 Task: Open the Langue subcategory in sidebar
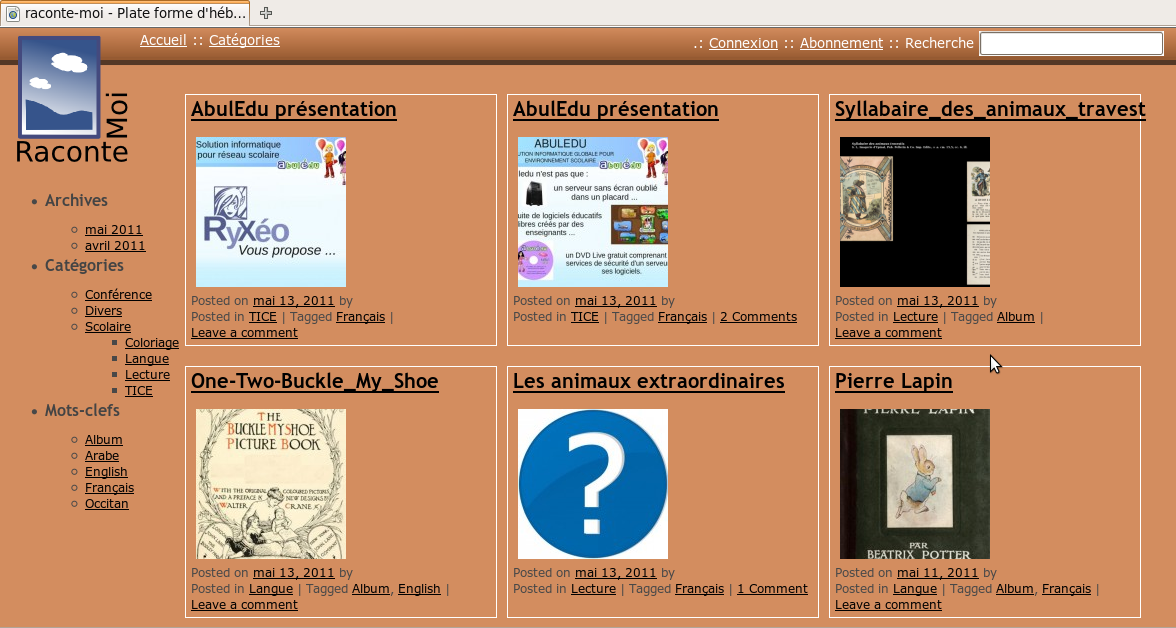pyautogui.click(x=146, y=359)
